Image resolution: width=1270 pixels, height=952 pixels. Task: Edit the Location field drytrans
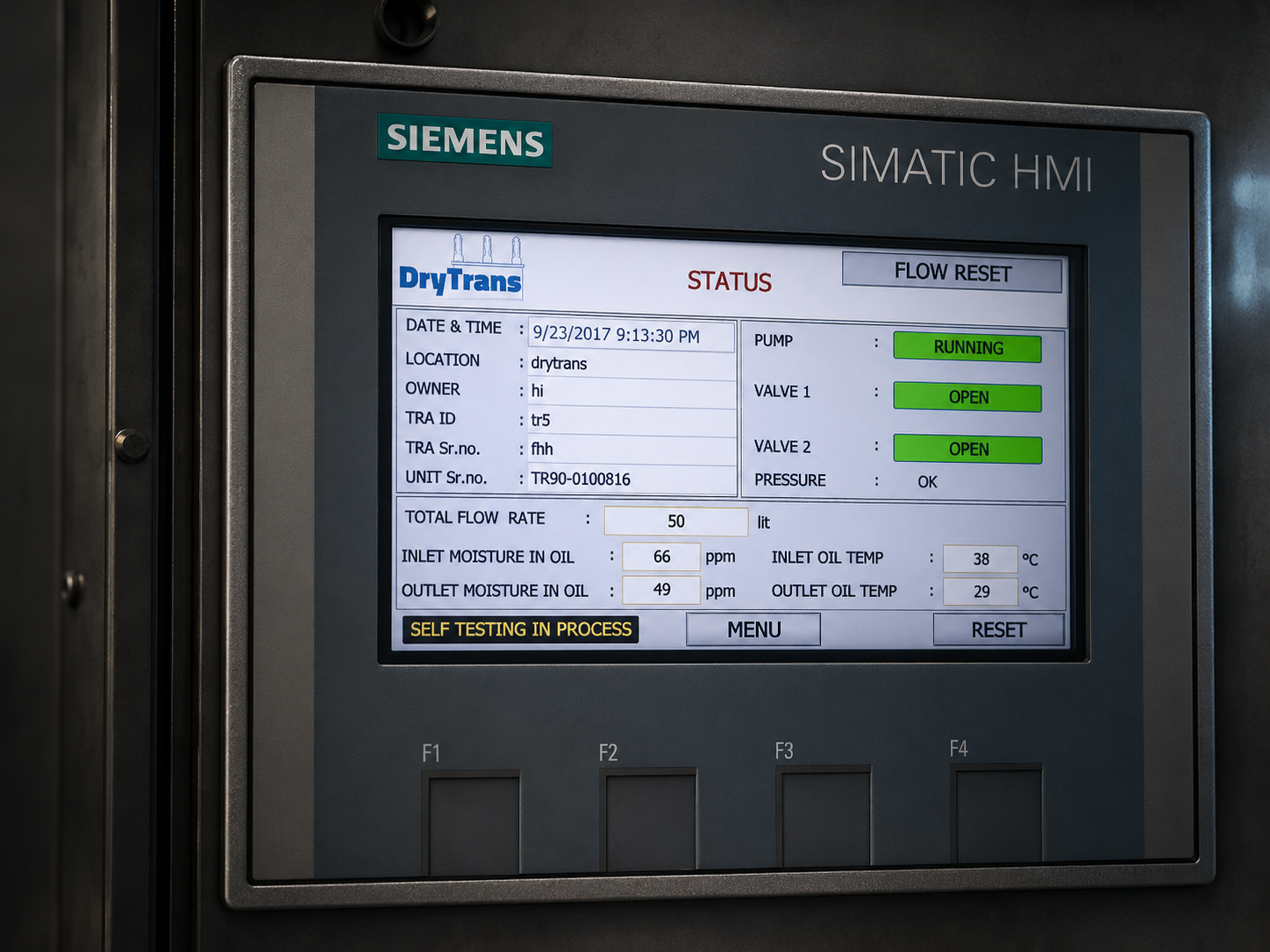coord(631,363)
